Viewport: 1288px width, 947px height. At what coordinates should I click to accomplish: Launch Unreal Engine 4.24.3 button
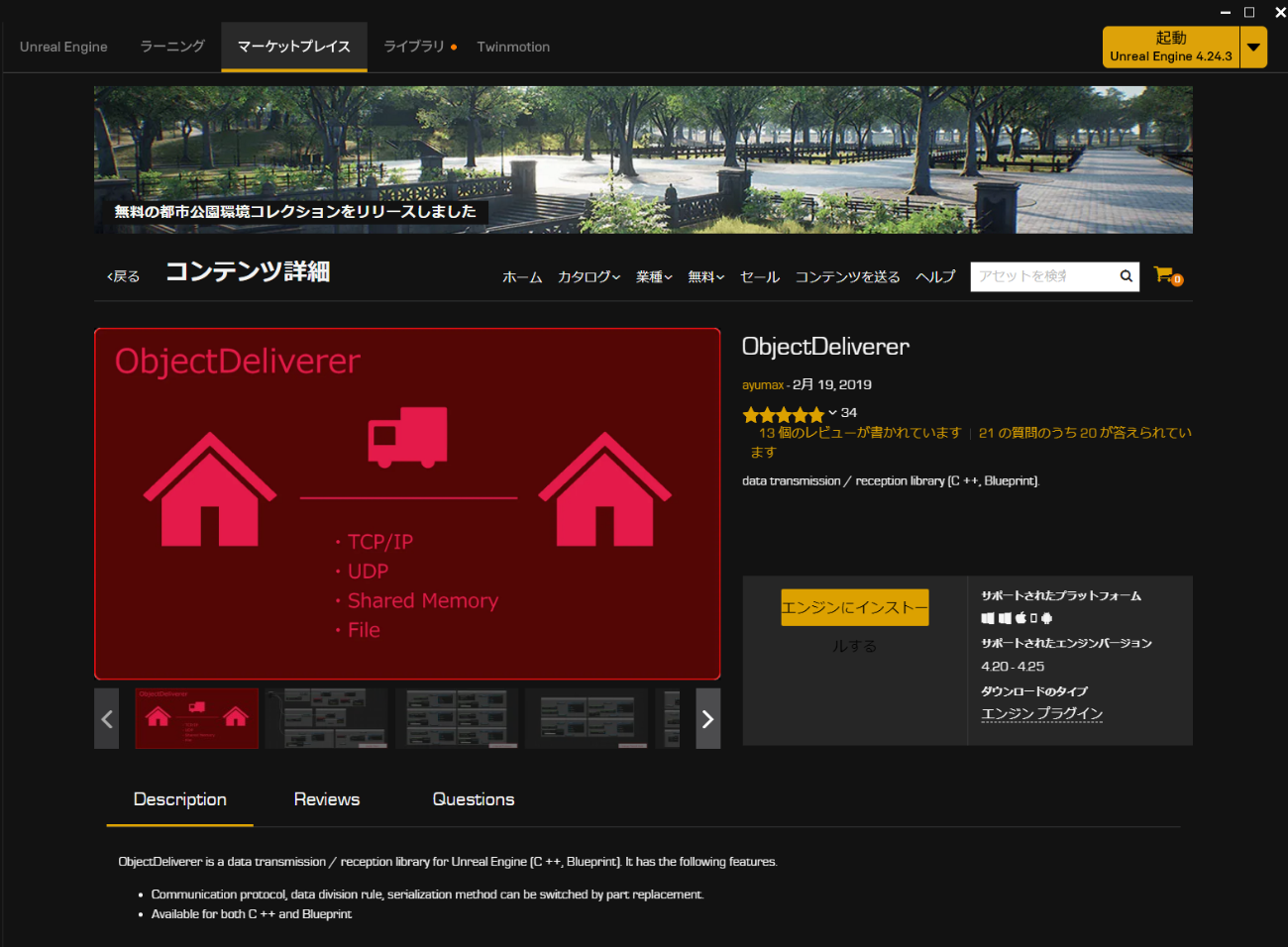click(x=1171, y=47)
